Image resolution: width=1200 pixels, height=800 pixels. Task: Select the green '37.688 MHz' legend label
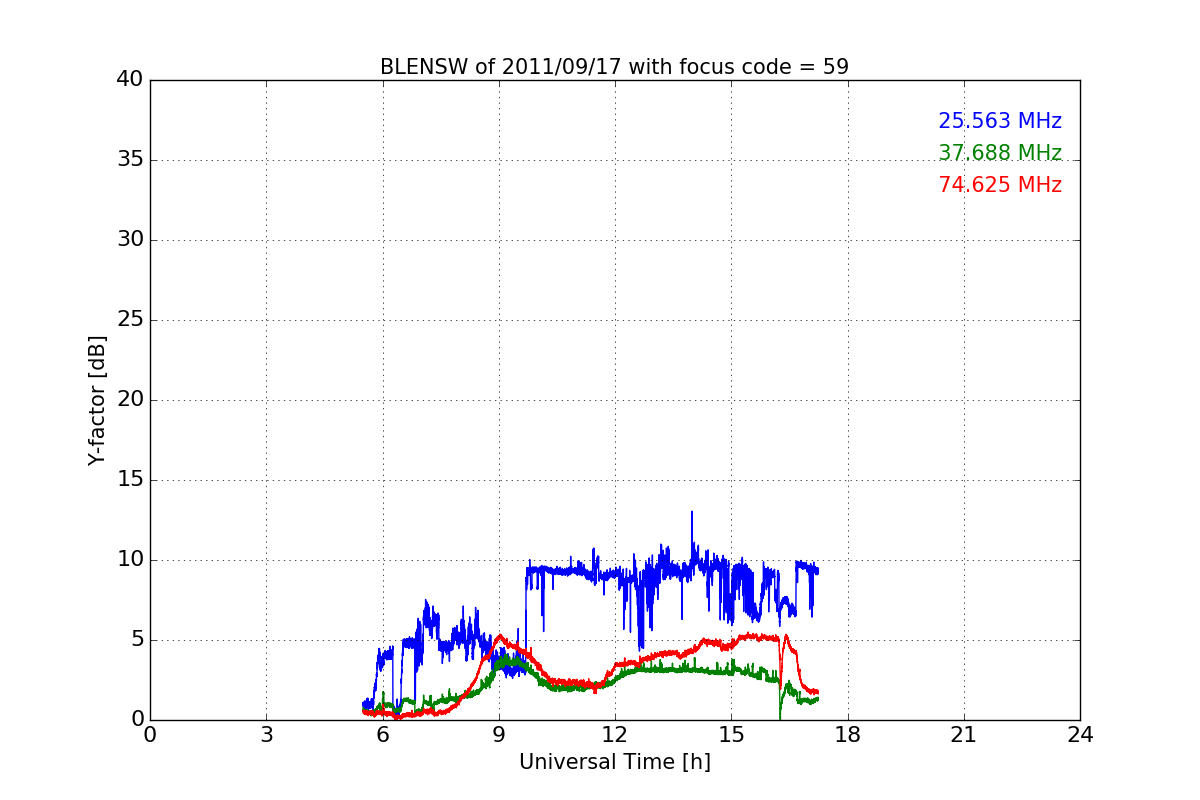coord(1000,153)
